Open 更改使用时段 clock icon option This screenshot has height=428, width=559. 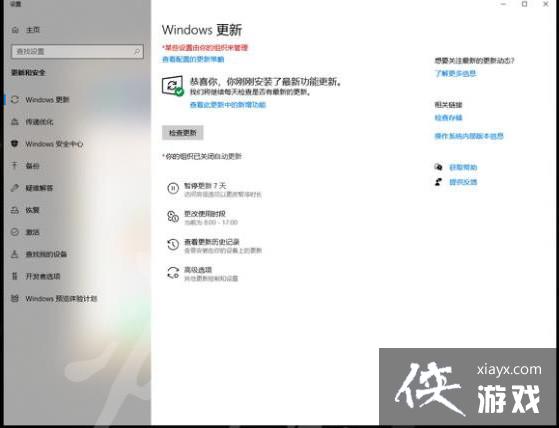click(x=173, y=216)
